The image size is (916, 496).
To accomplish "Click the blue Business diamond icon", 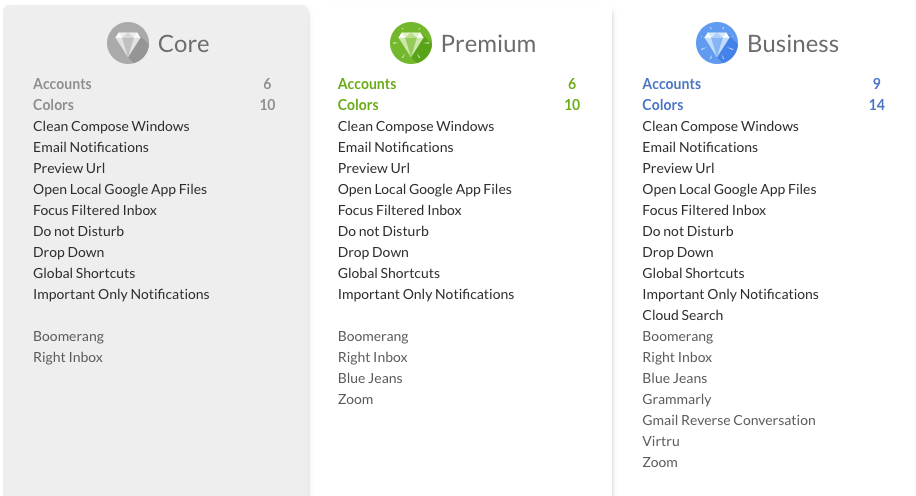I will (717, 44).
